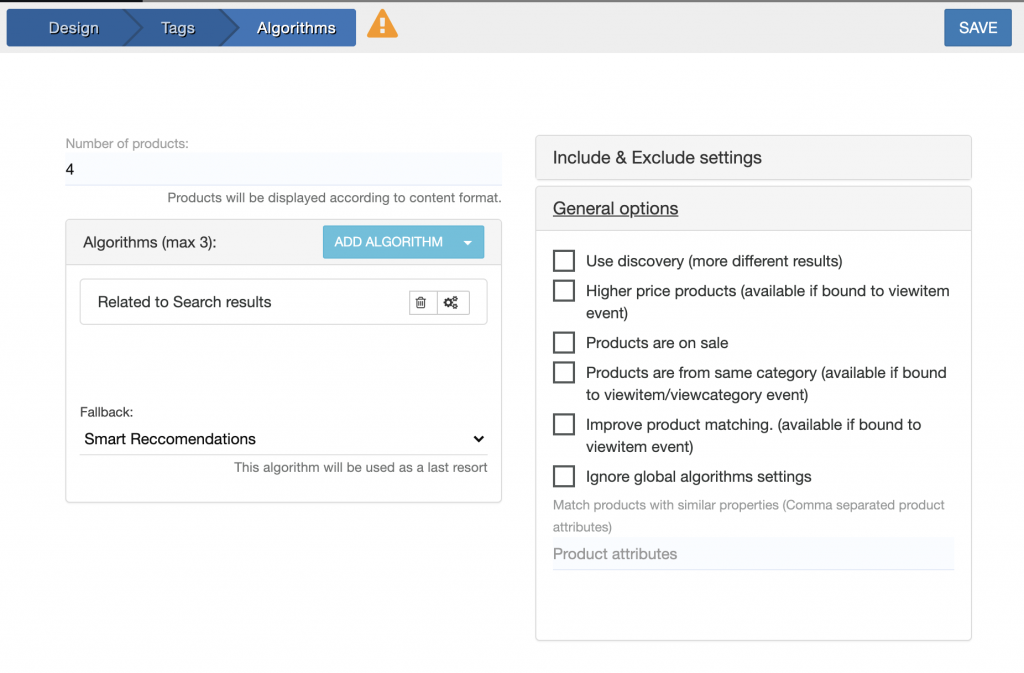
Task: Open settings gears for Related to Search results
Action: [451, 302]
